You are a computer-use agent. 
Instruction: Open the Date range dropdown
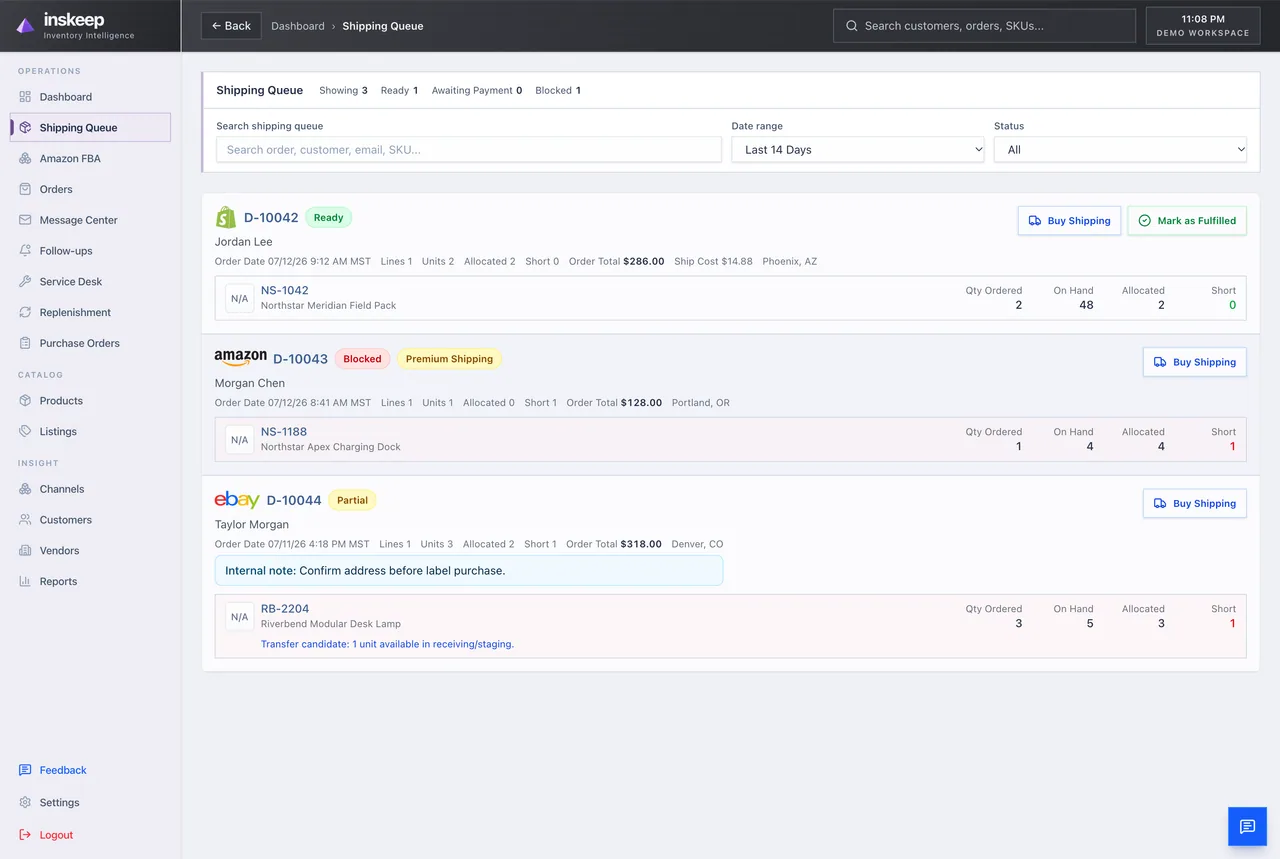858,150
